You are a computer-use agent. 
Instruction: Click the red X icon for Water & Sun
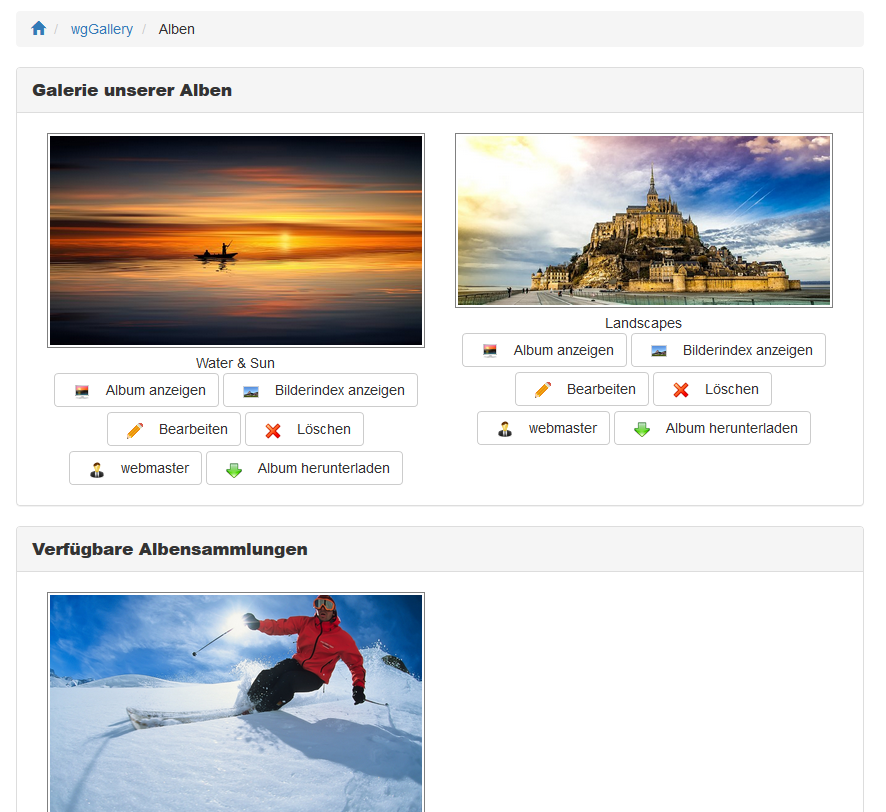[273, 430]
